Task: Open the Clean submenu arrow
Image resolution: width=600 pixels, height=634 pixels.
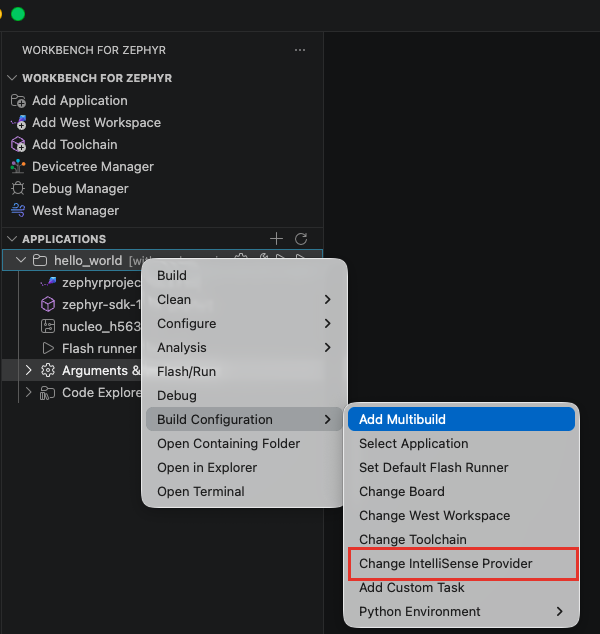Action: 327,300
